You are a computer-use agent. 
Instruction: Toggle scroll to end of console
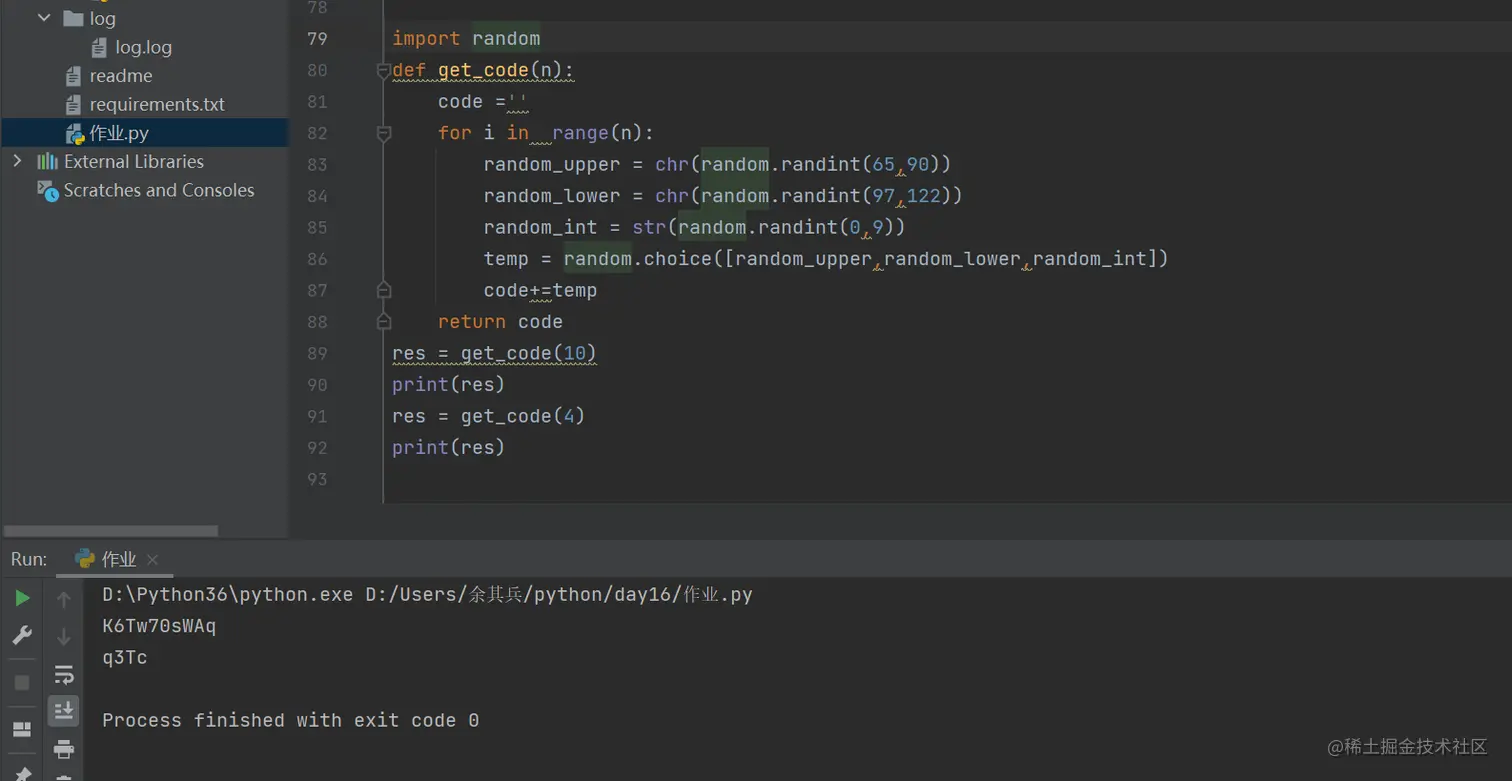(64, 711)
